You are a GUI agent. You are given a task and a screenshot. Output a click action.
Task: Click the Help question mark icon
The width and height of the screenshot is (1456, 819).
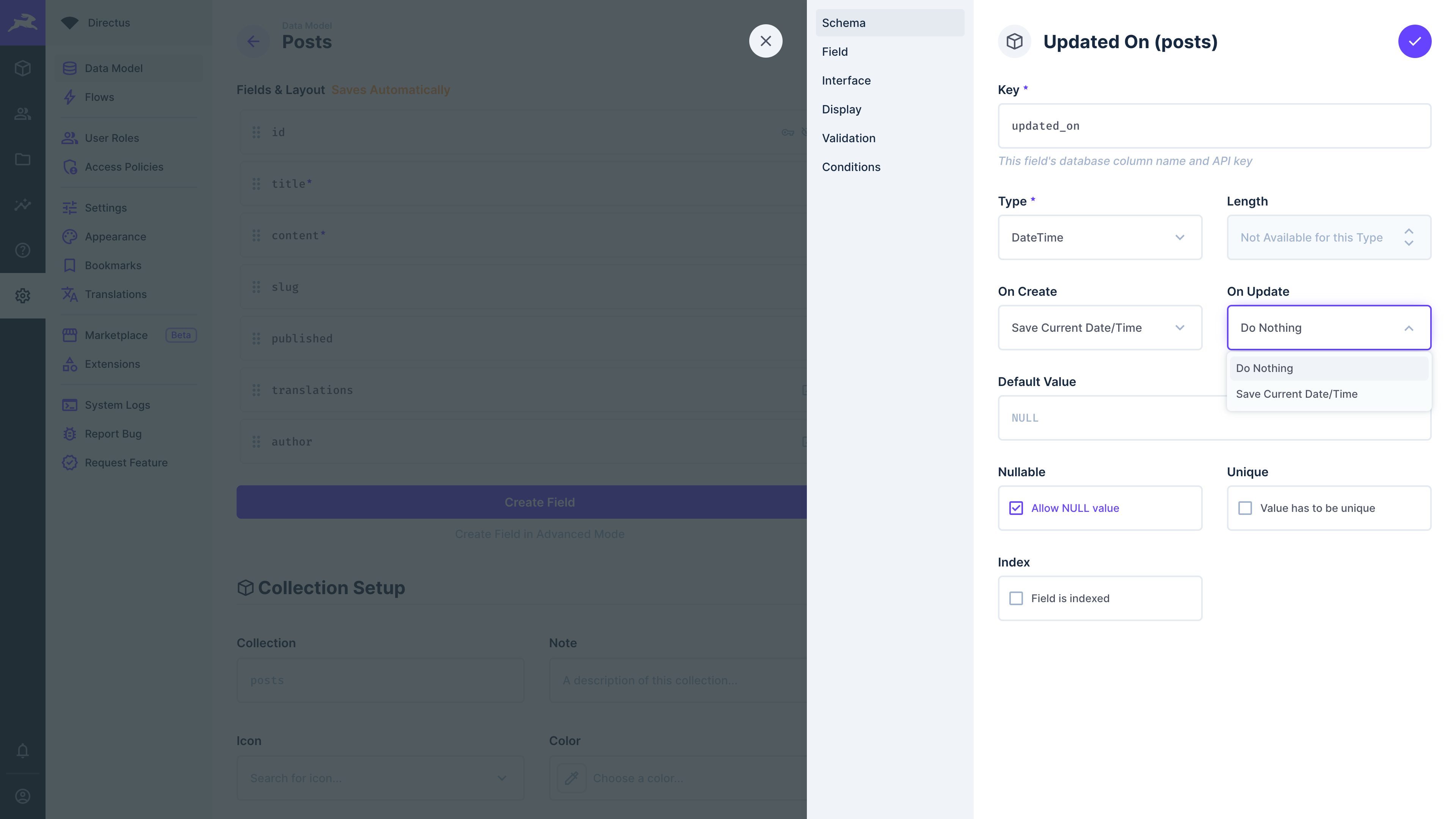click(23, 250)
